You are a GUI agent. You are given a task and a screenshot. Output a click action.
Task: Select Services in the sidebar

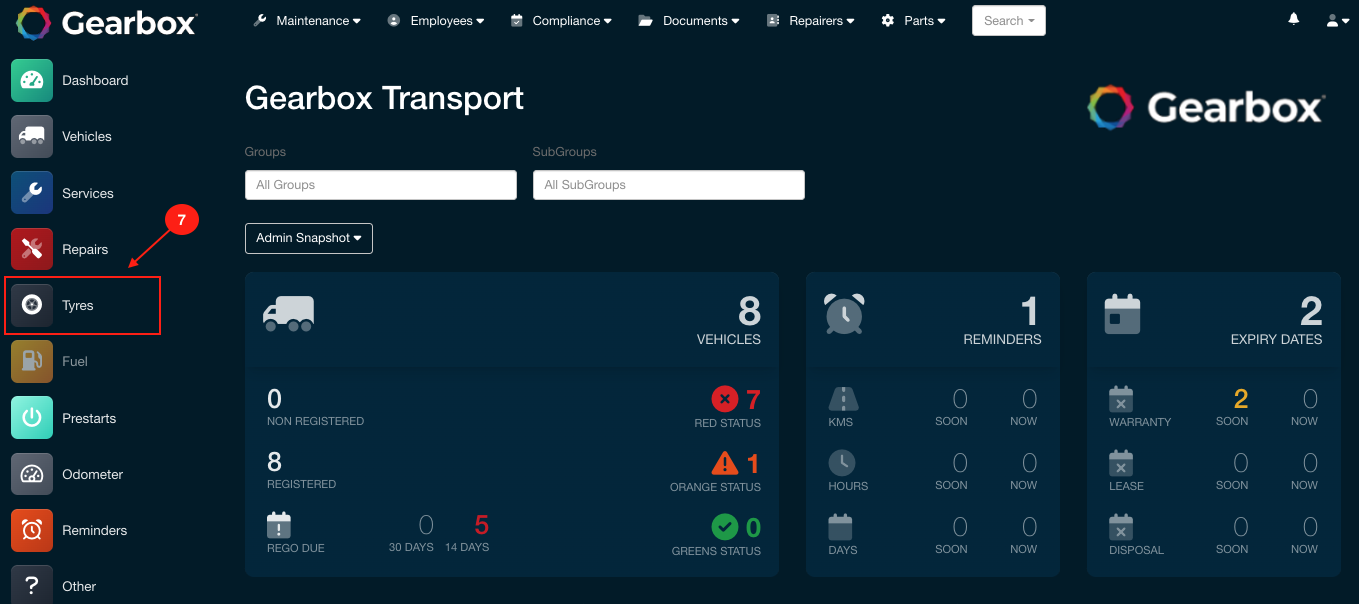pyautogui.click(x=88, y=193)
